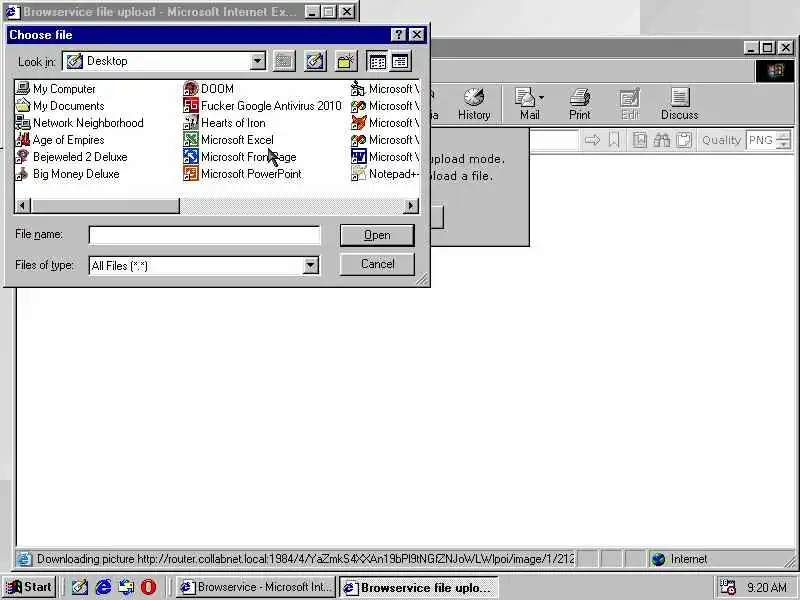Click the quick launch icon left of Opera
The width and height of the screenshot is (800, 600).
tap(126, 587)
